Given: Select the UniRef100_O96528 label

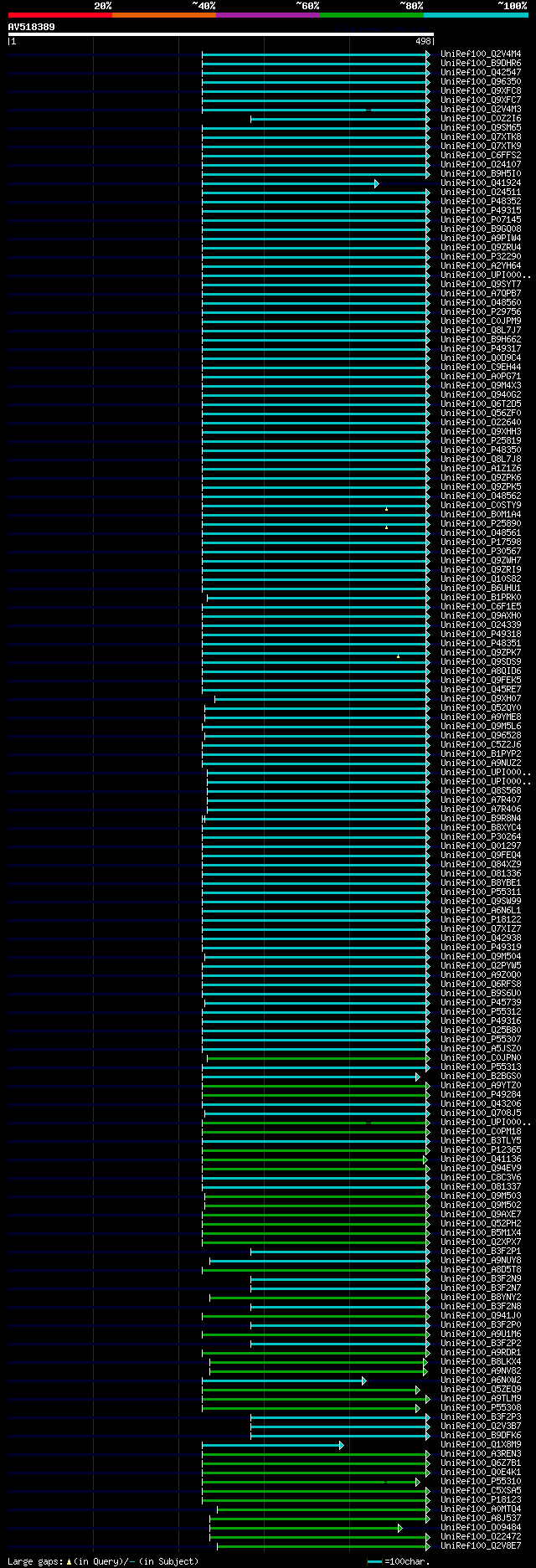Looking at the screenshot, I should (x=481, y=736).
